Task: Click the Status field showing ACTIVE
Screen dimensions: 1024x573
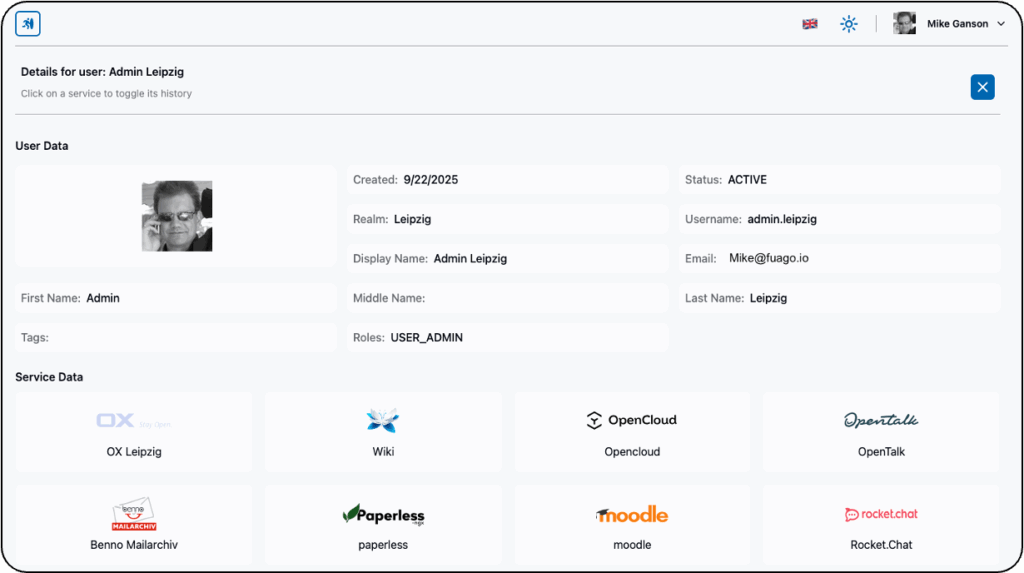Action: point(840,180)
